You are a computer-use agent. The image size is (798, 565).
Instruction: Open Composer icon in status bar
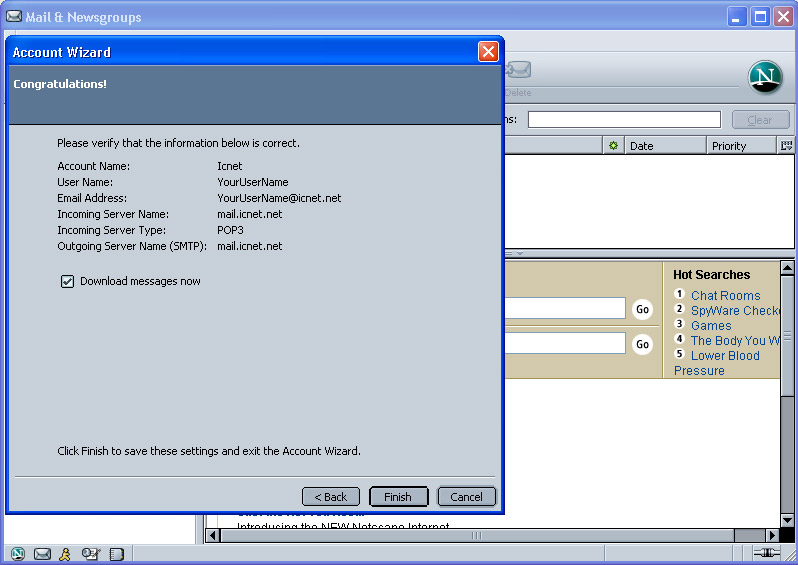coord(91,554)
